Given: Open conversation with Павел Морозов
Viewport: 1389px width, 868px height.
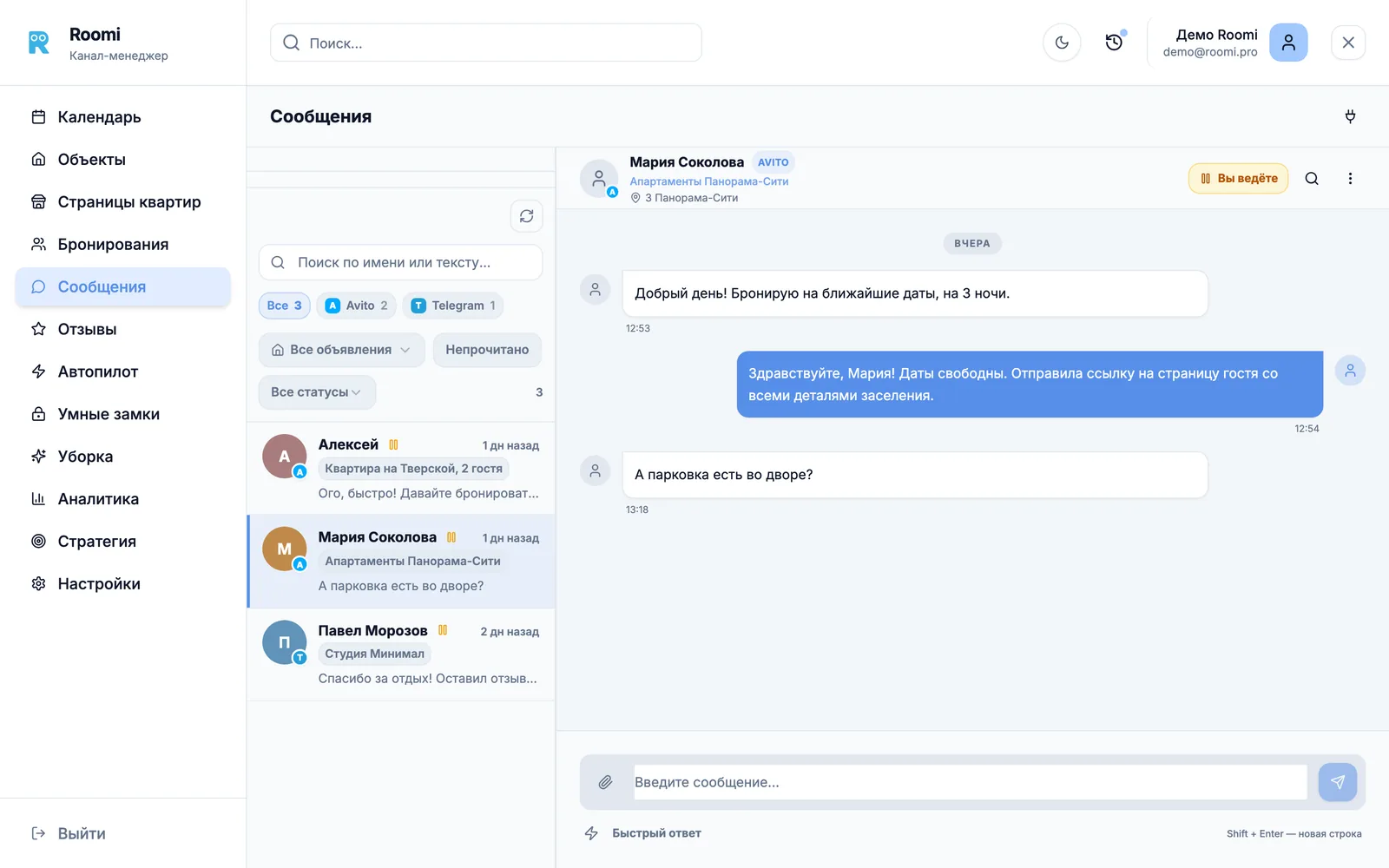Looking at the screenshot, I should point(401,654).
